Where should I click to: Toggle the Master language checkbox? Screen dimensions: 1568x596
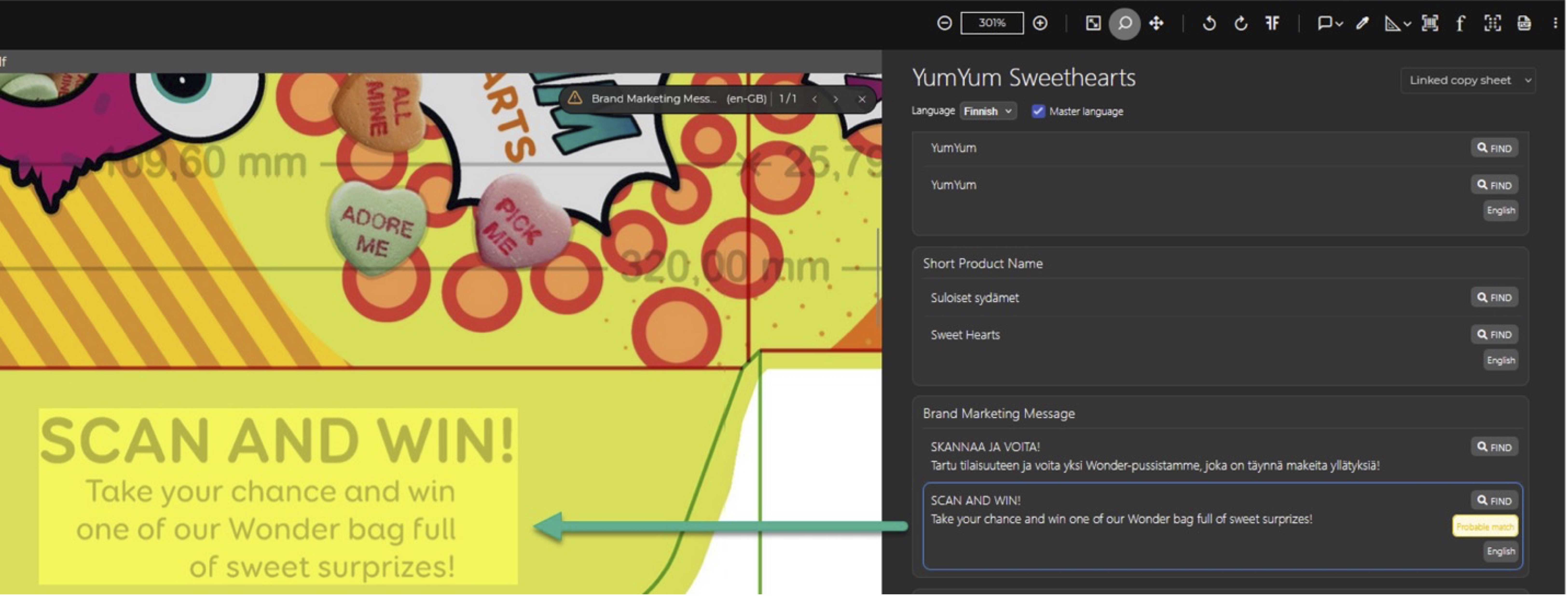1038,111
